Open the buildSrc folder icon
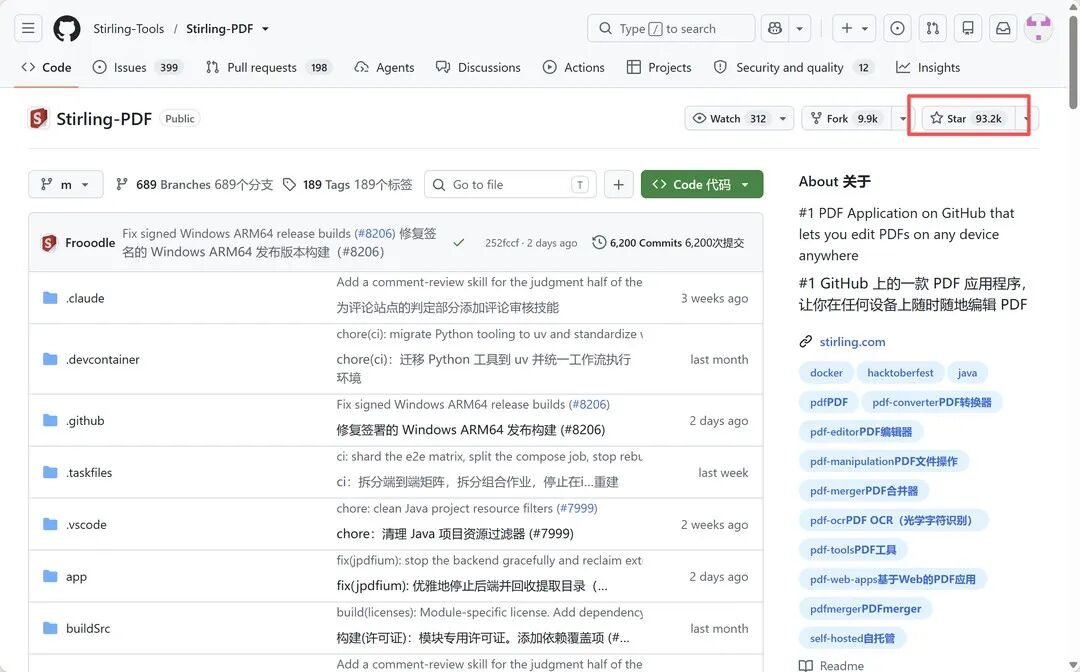 pos(50,628)
